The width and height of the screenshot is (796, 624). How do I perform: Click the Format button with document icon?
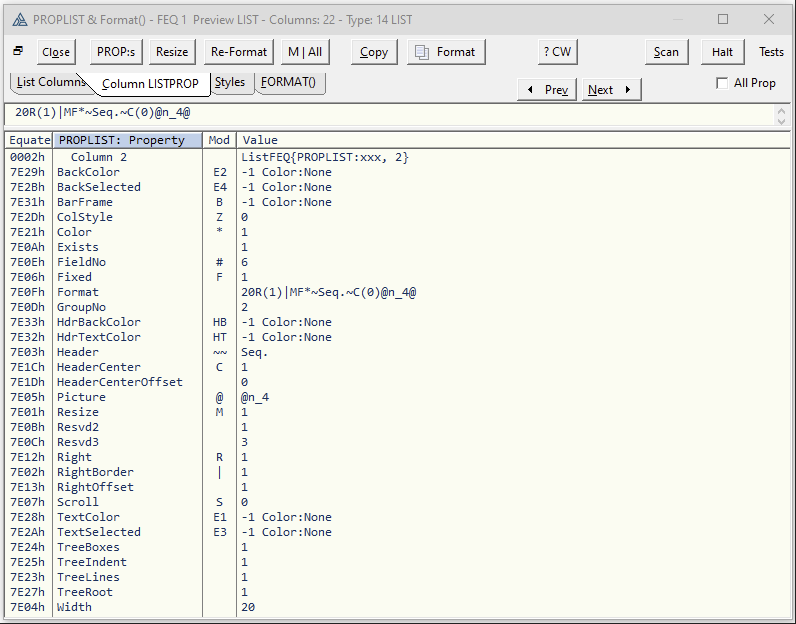(445, 52)
